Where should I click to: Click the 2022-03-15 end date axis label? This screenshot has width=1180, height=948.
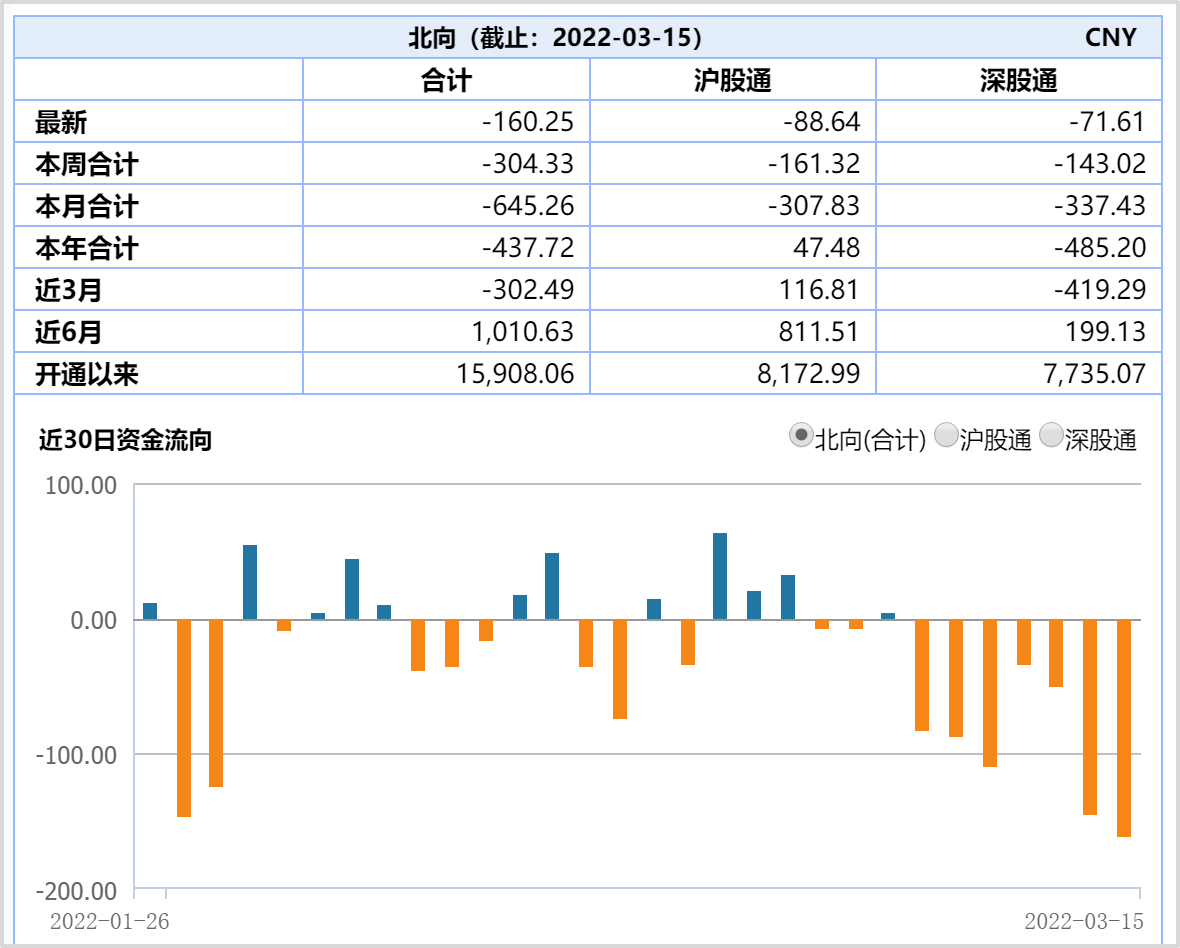pos(1083,920)
